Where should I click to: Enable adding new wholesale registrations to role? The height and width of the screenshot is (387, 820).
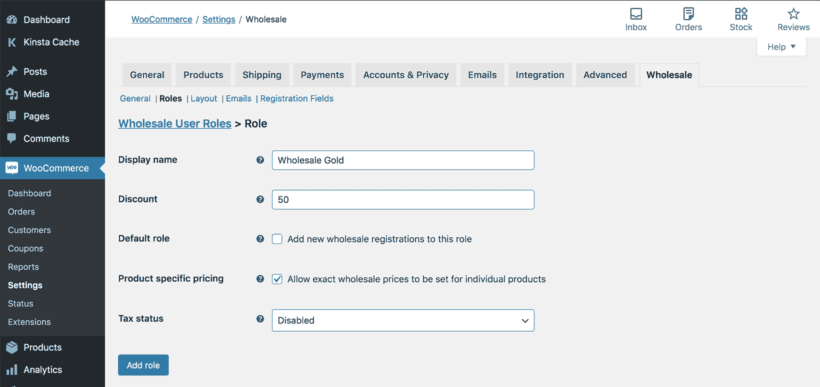point(277,240)
